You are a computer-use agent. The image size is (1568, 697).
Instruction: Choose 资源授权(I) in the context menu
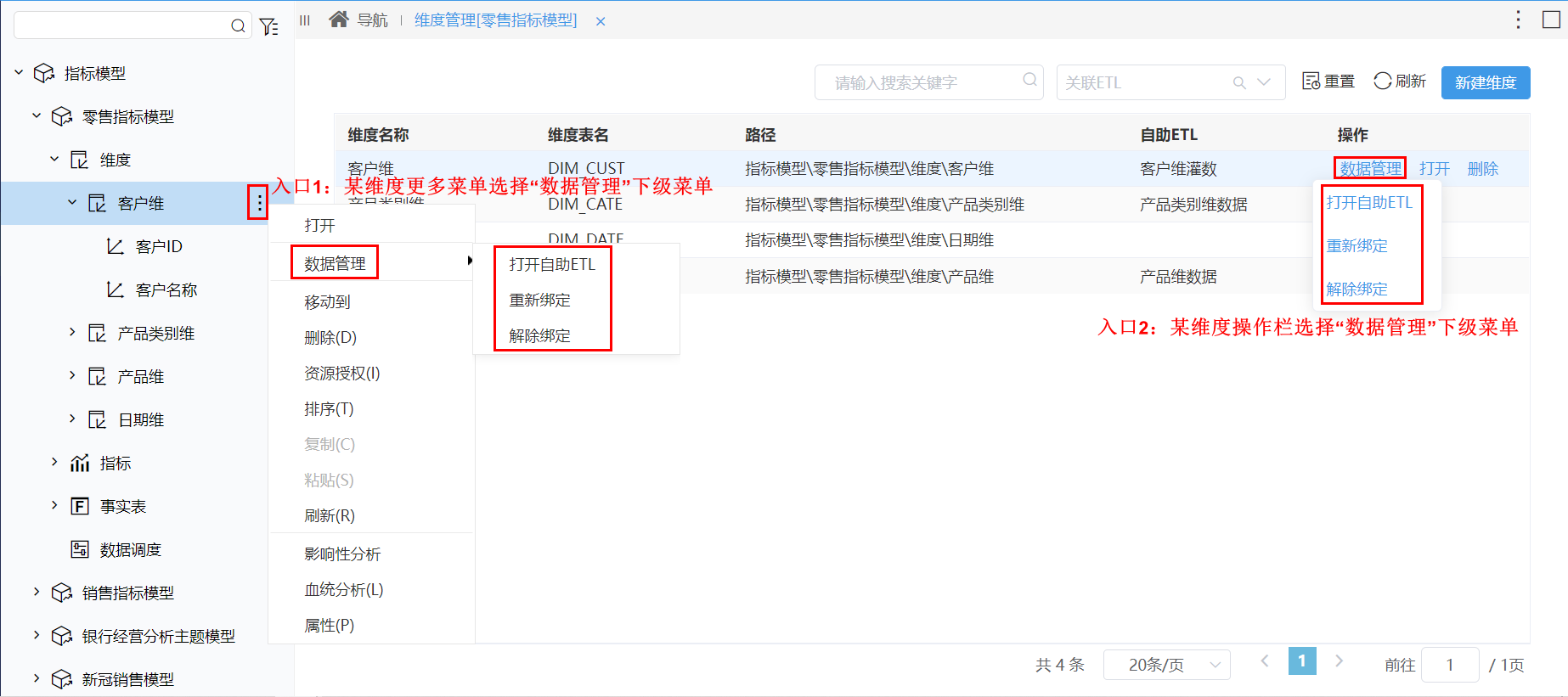point(372,374)
